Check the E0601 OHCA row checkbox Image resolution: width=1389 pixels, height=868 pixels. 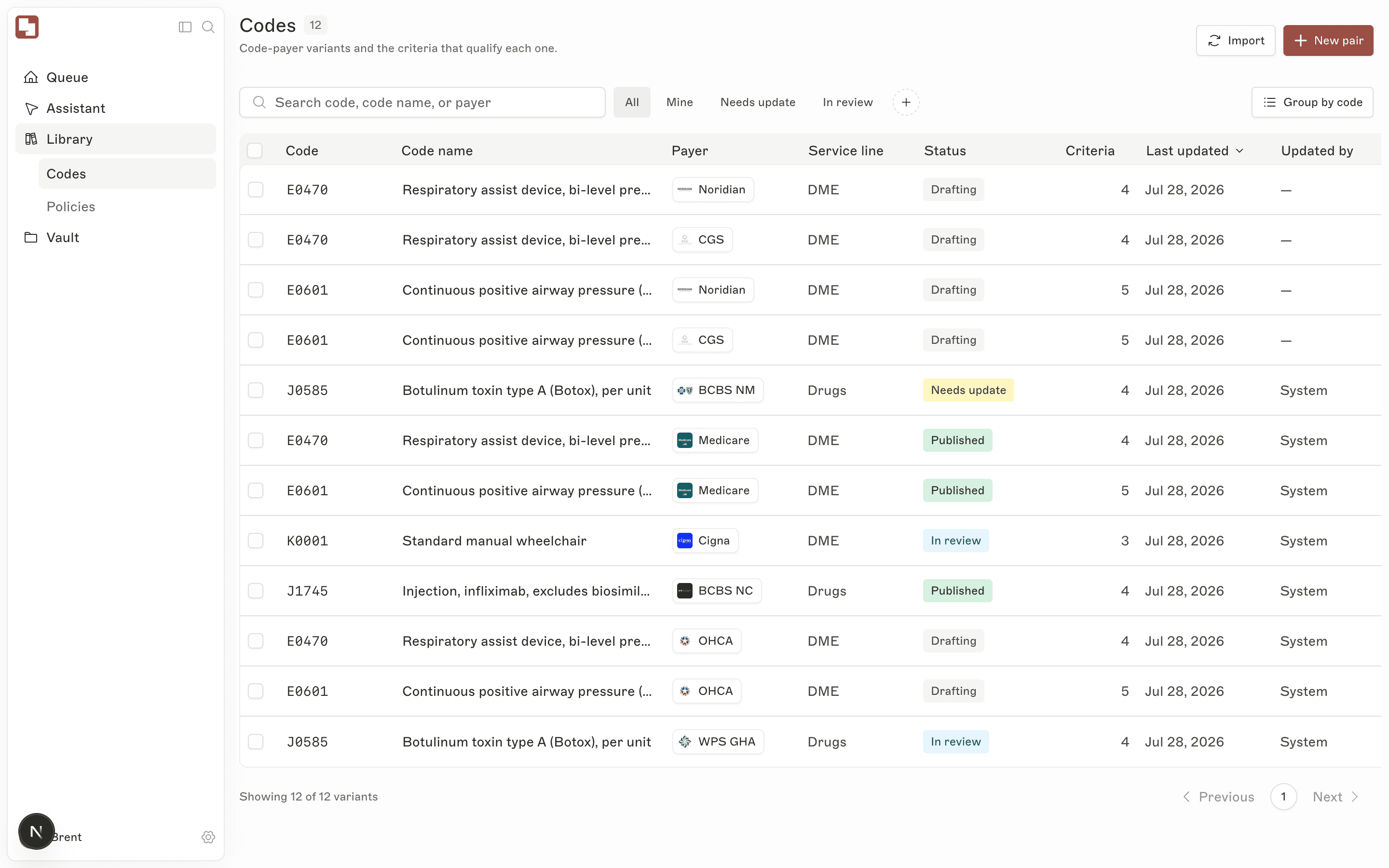click(256, 691)
